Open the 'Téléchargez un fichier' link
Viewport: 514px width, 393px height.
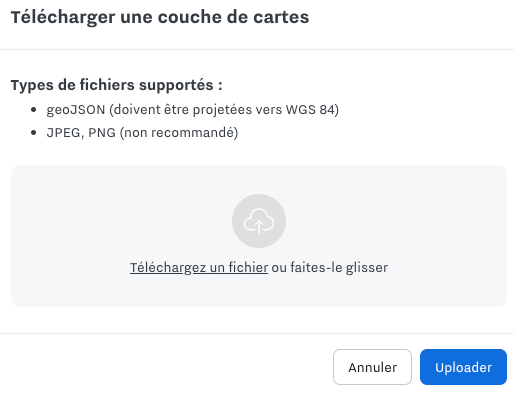[199, 268]
